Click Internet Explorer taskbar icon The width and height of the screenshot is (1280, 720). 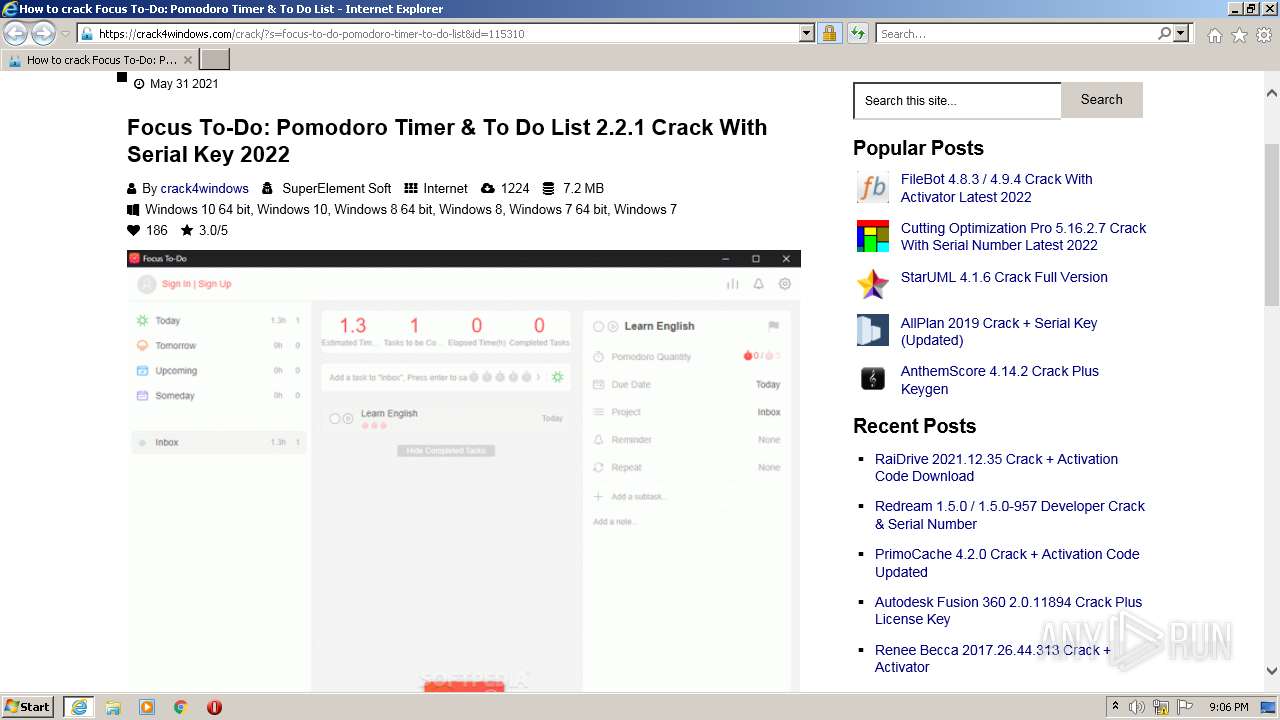(x=79, y=707)
